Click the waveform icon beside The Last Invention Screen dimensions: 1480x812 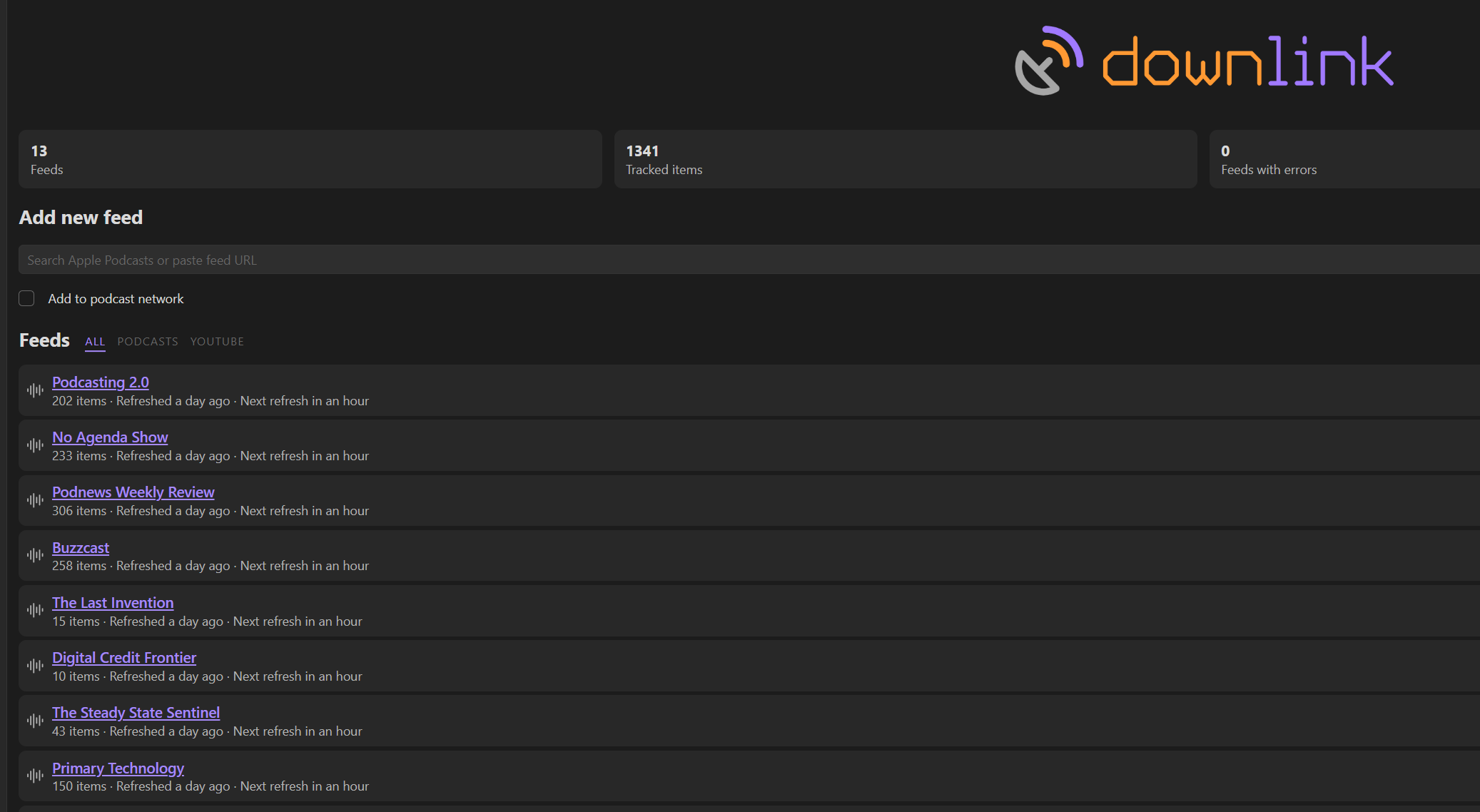click(x=35, y=610)
